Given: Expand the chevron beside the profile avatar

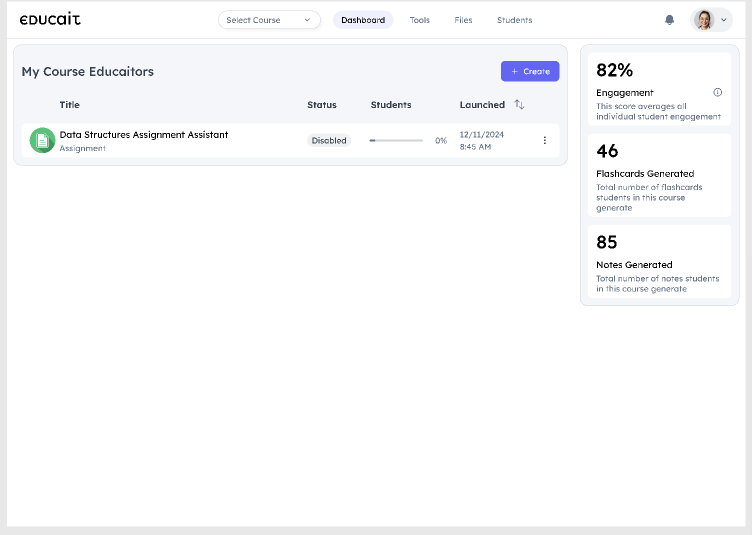Looking at the screenshot, I should (724, 20).
